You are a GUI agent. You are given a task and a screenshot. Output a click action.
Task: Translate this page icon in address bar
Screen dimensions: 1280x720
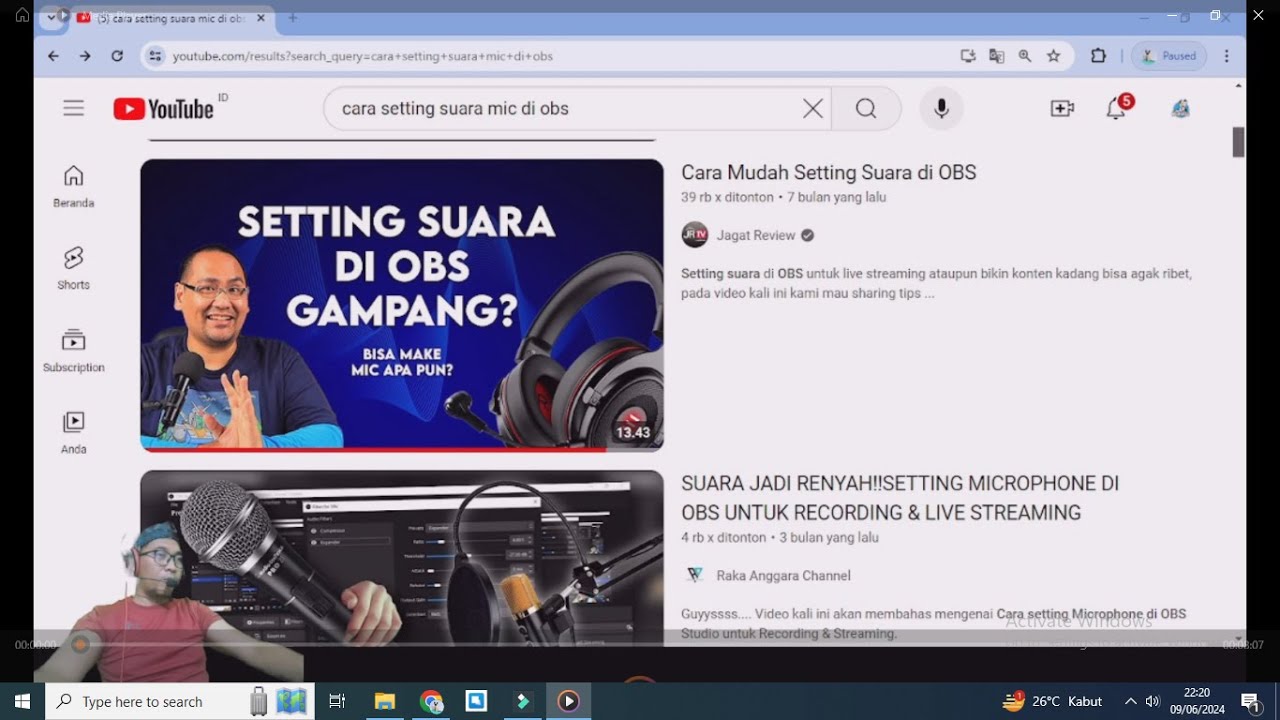(996, 56)
